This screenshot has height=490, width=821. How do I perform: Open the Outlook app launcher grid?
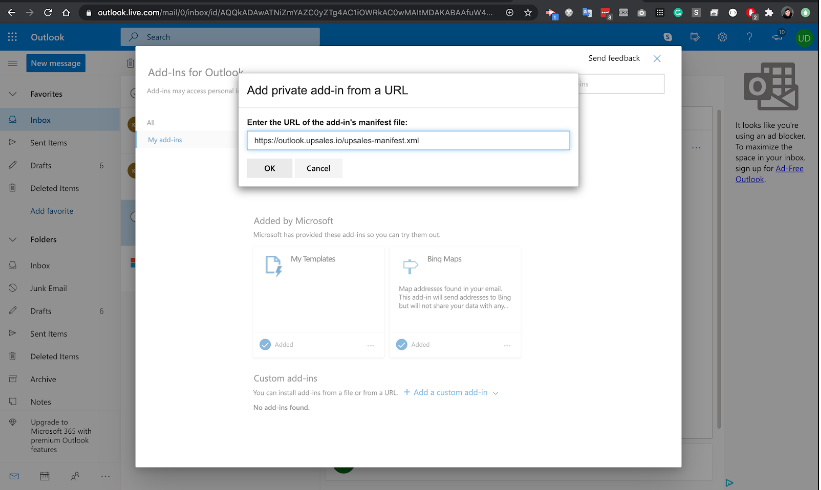pos(12,37)
